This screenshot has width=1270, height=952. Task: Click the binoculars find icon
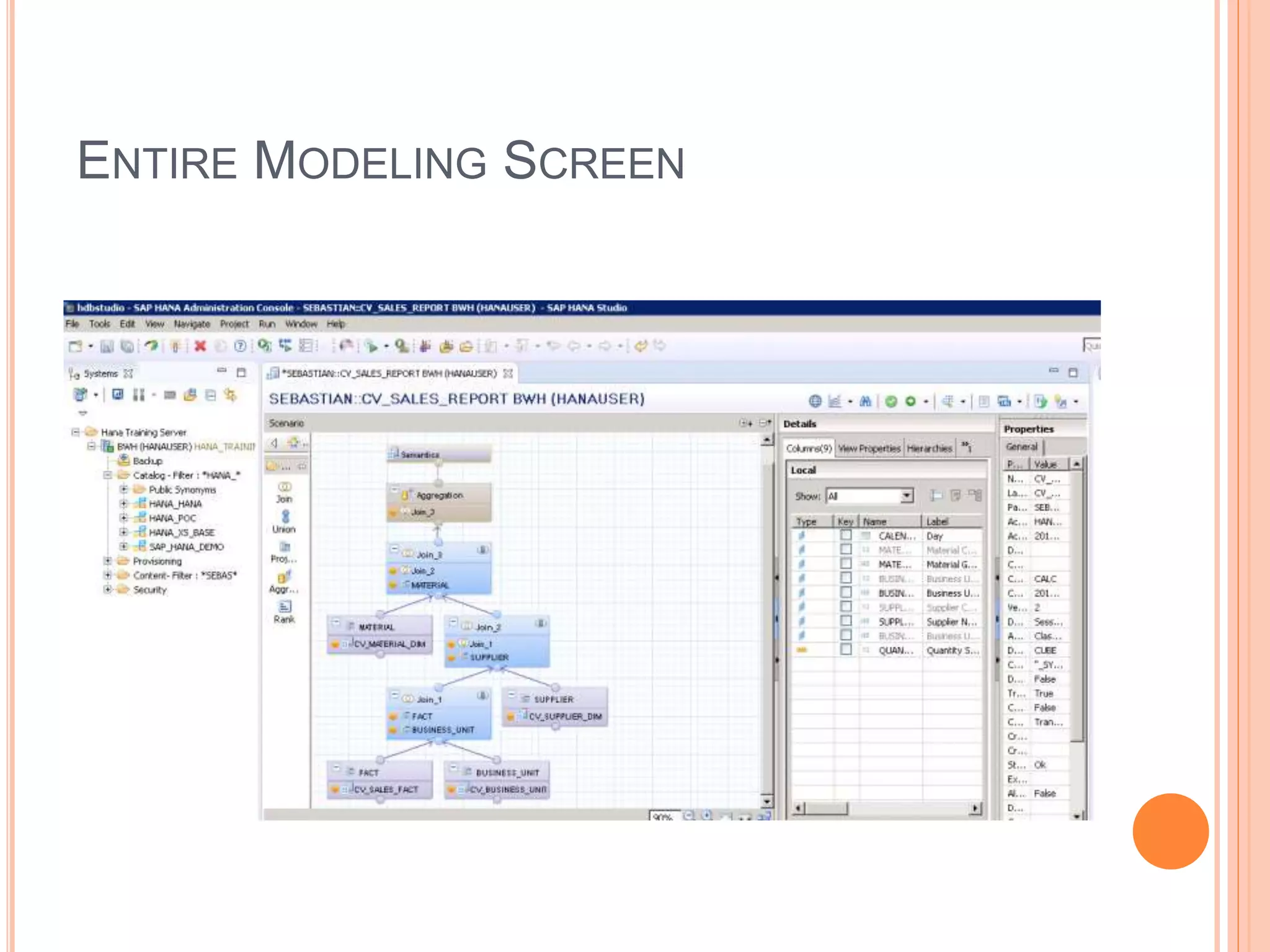coord(865,401)
